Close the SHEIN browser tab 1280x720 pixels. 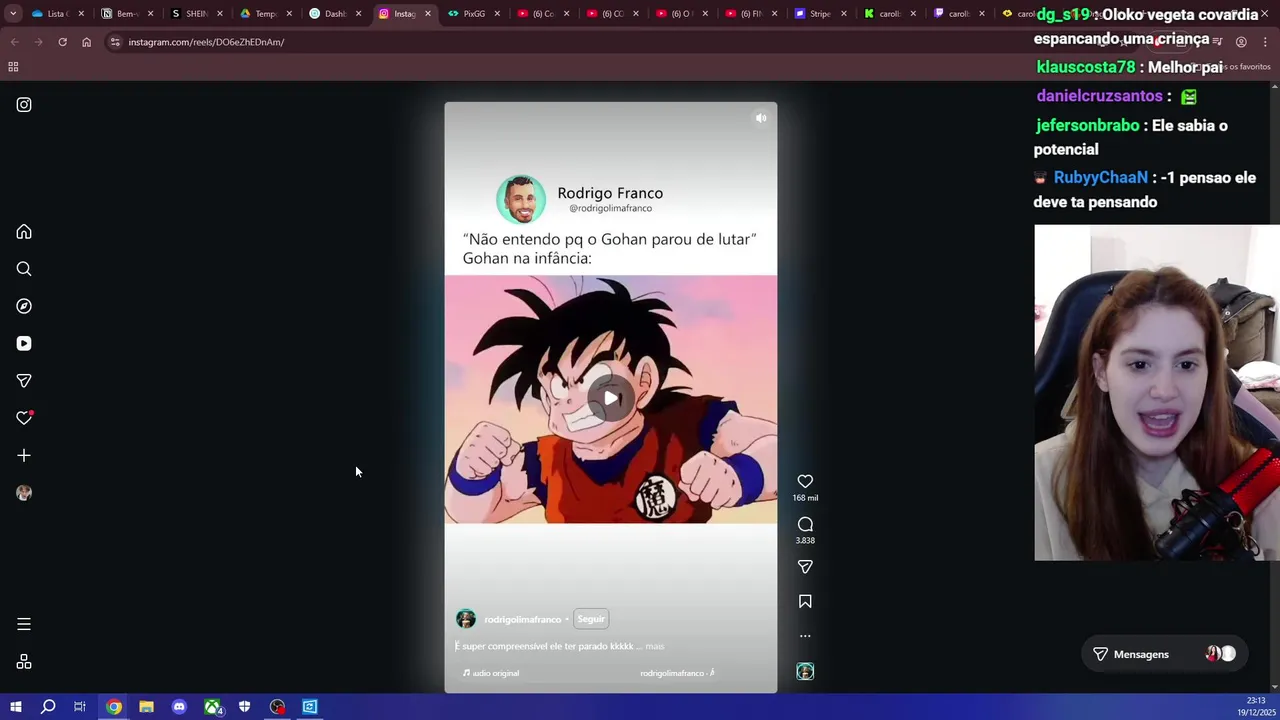tap(220, 14)
